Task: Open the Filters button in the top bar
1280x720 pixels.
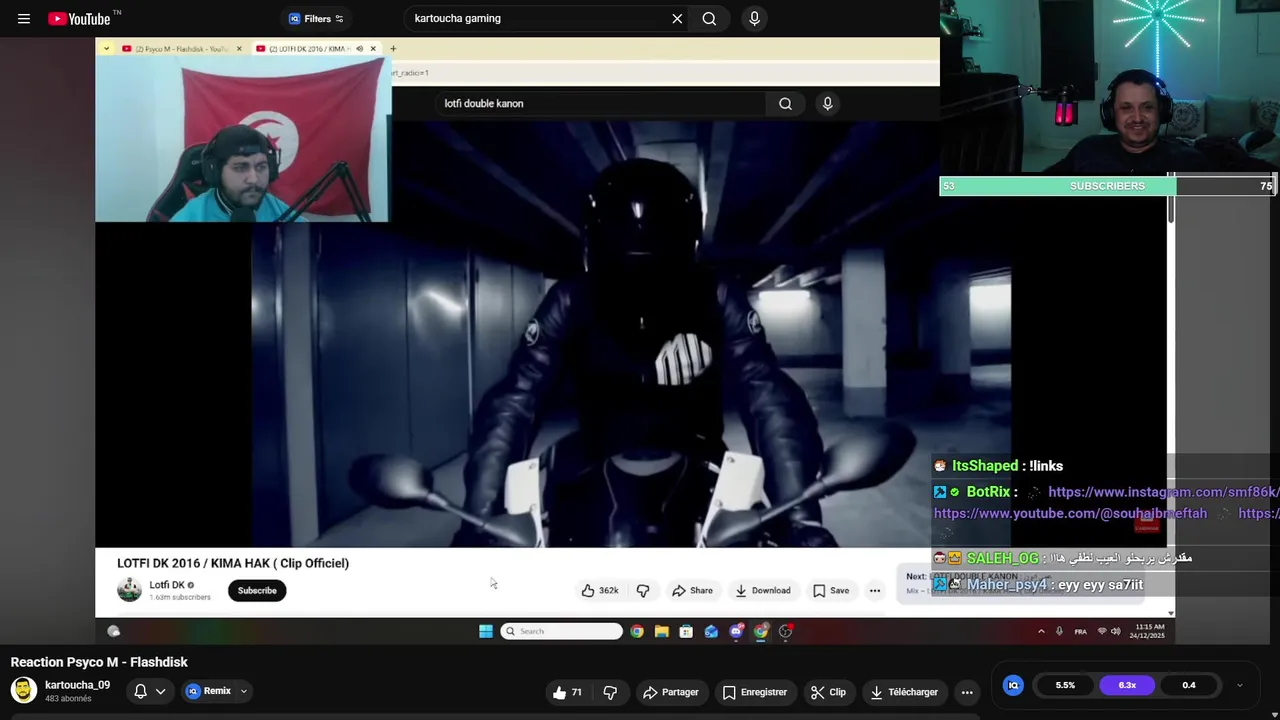Action: tap(316, 18)
